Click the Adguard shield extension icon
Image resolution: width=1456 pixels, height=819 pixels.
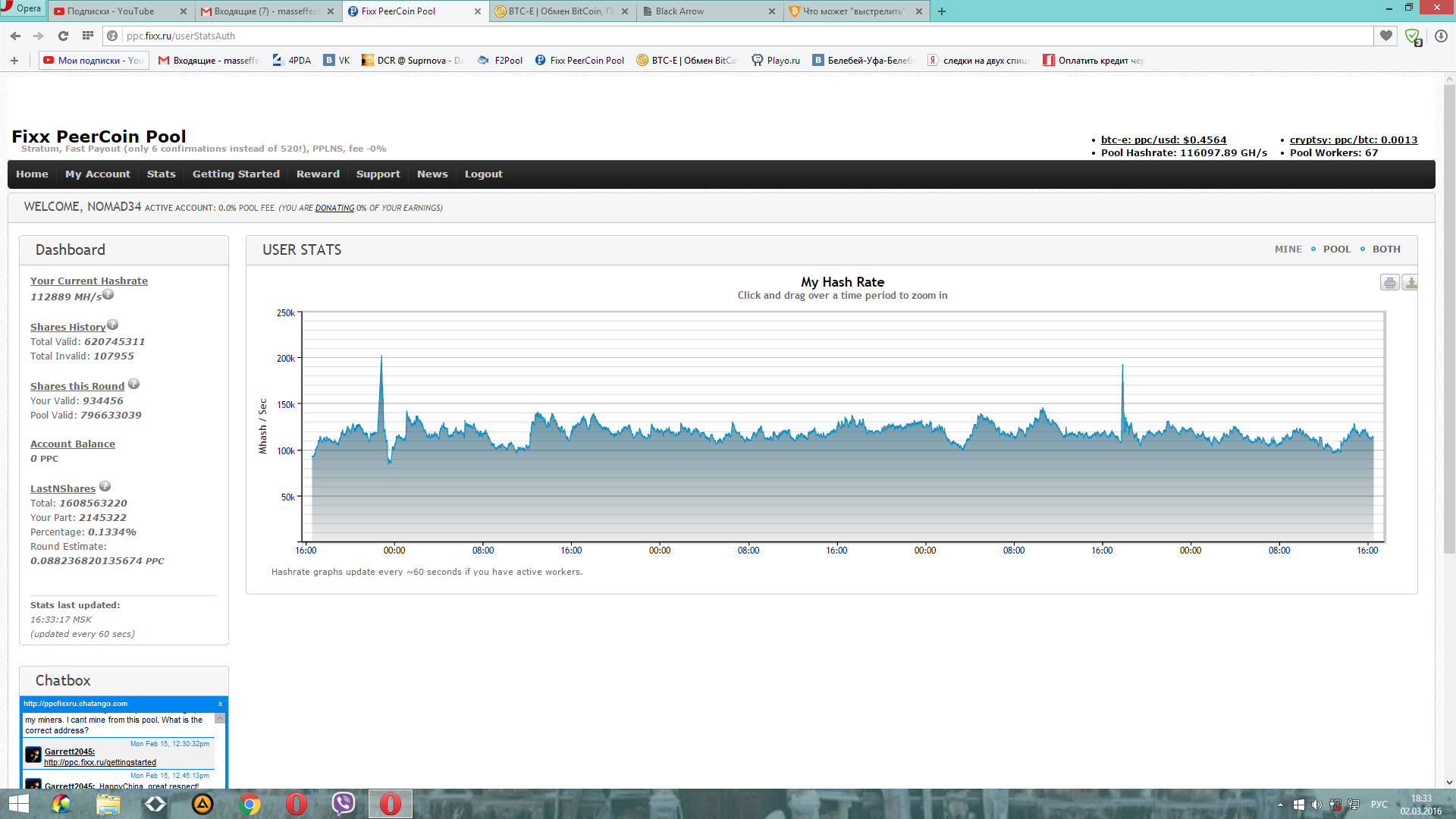pos(1412,36)
